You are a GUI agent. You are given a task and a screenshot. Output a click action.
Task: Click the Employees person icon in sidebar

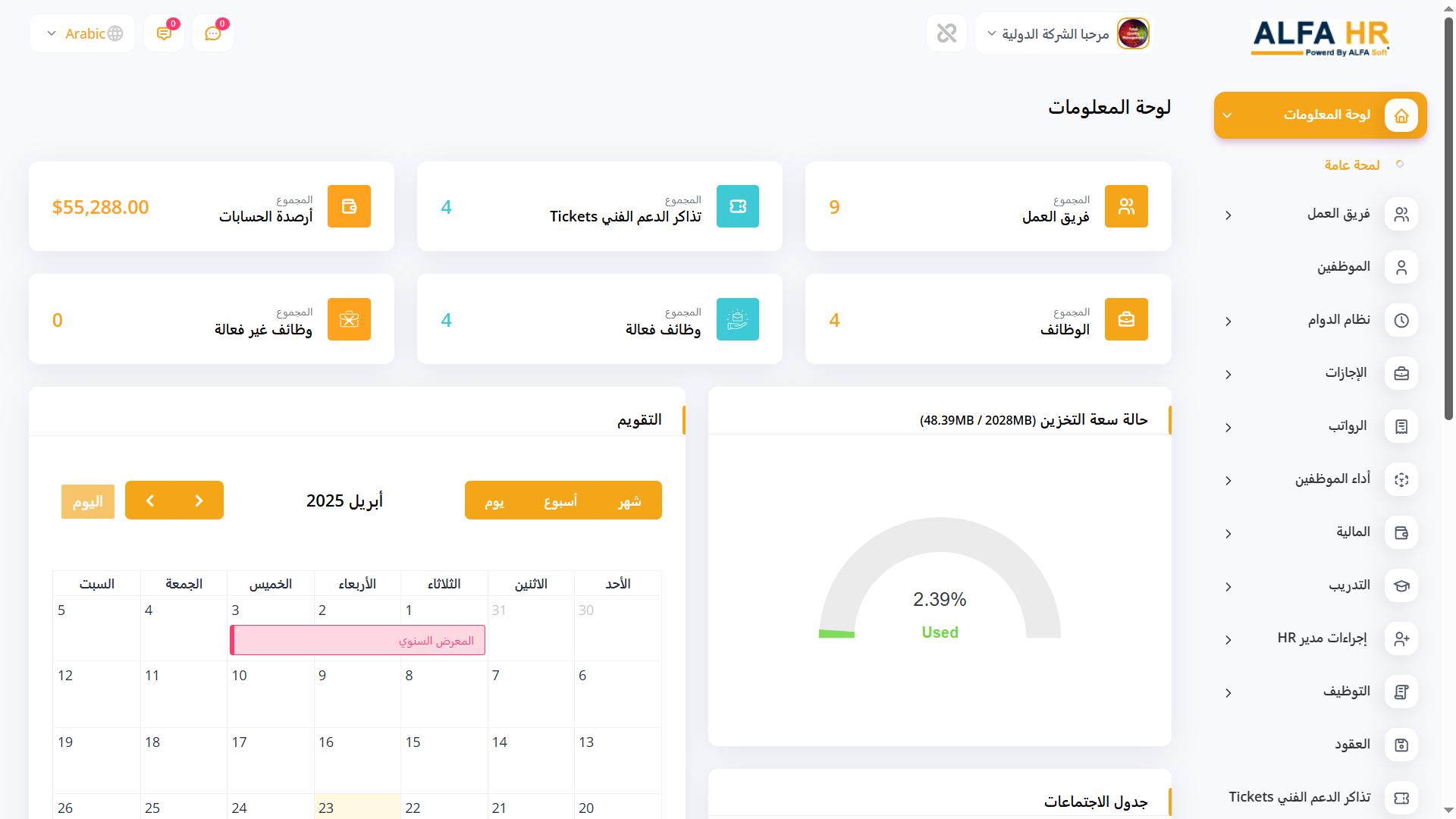coord(1401,267)
